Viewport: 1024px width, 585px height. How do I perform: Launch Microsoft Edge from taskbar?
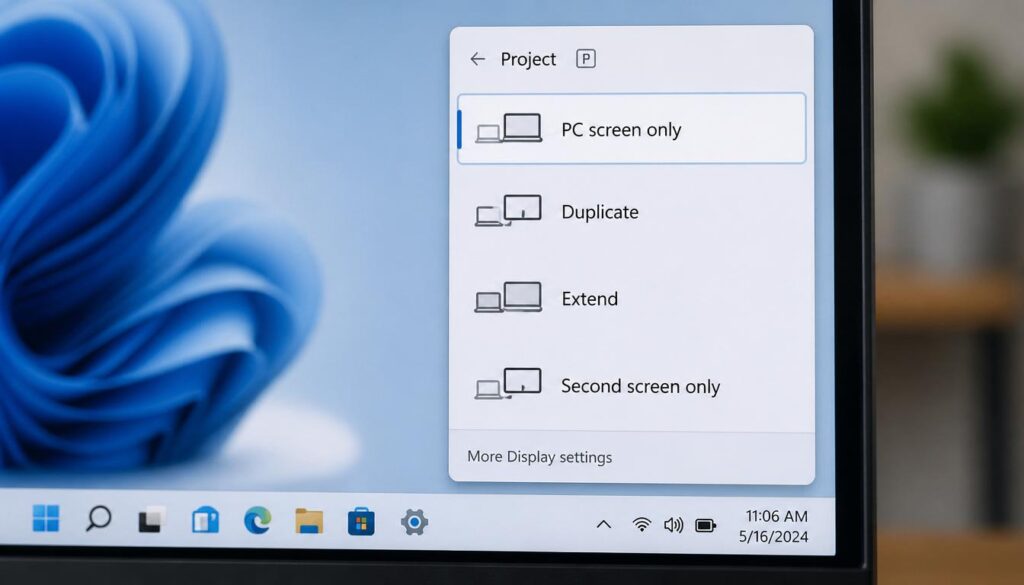tap(257, 521)
